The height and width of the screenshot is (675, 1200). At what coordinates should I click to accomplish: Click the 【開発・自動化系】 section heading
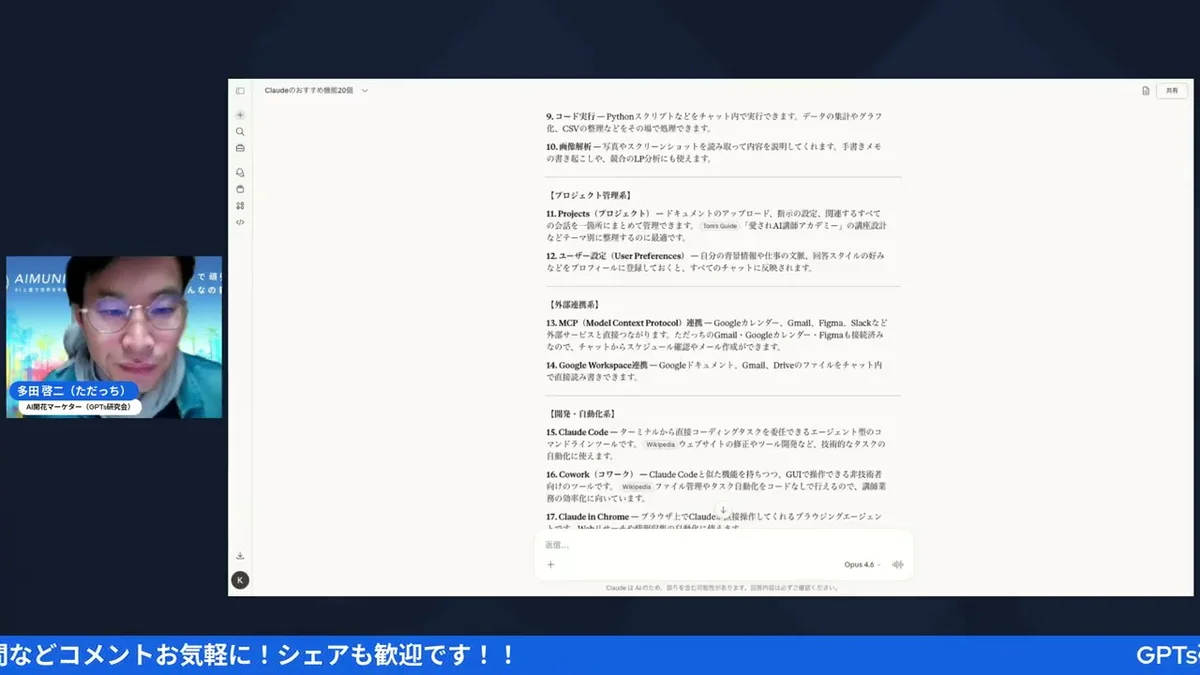[582, 413]
